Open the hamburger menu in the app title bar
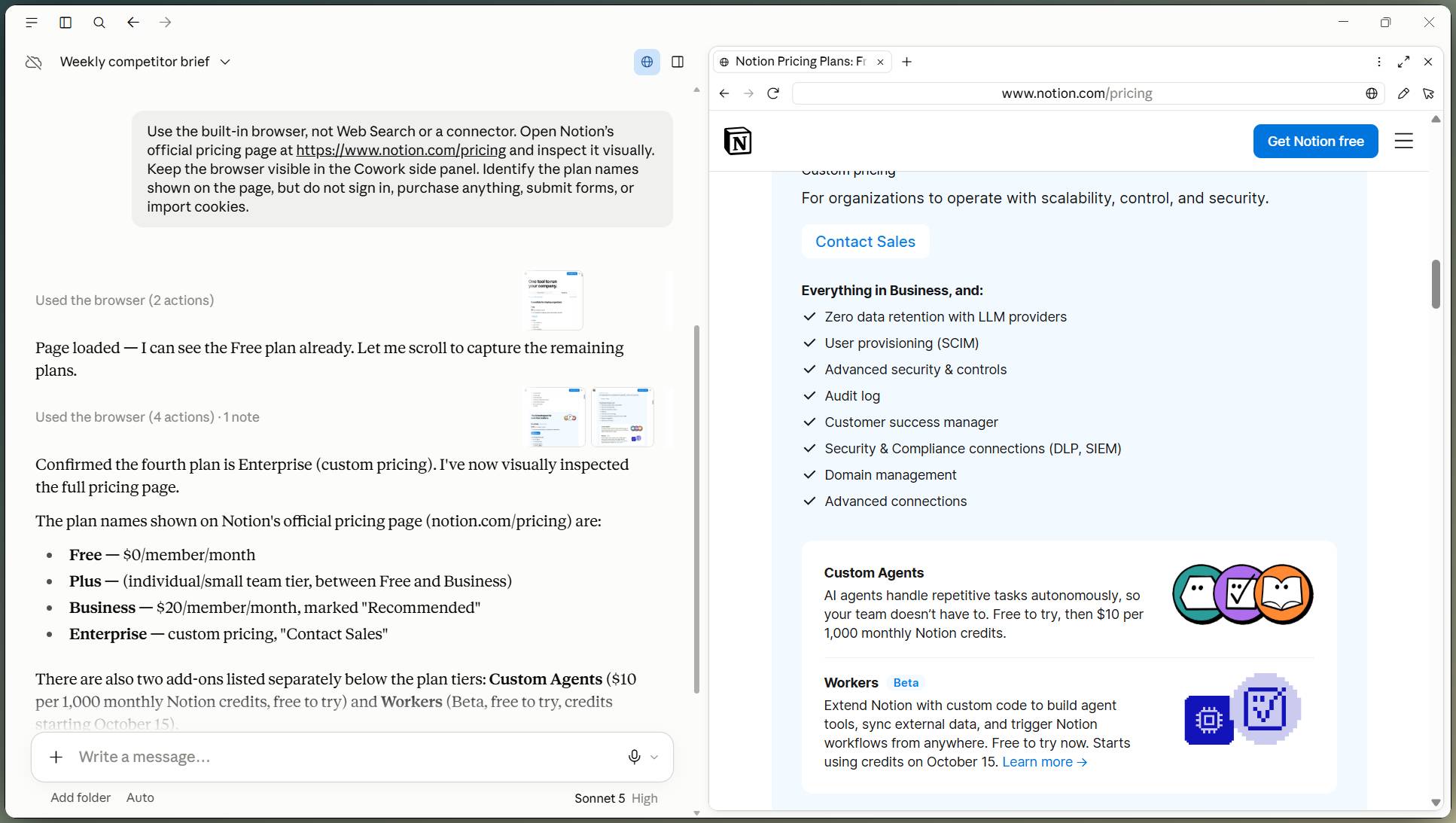The width and height of the screenshot is (1456, 823). [32, 23]
